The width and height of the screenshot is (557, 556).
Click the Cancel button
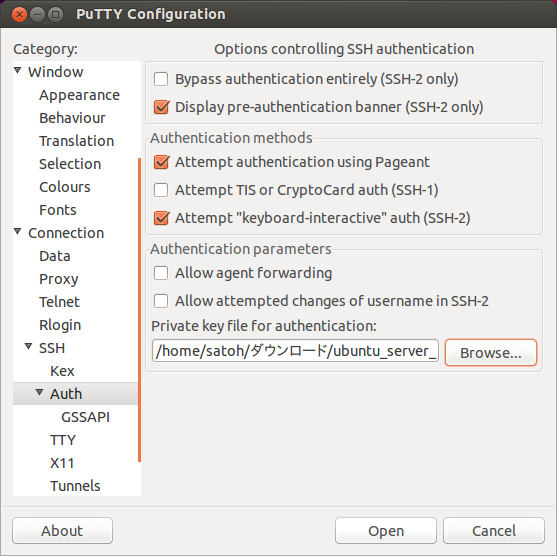coord(494,531)
